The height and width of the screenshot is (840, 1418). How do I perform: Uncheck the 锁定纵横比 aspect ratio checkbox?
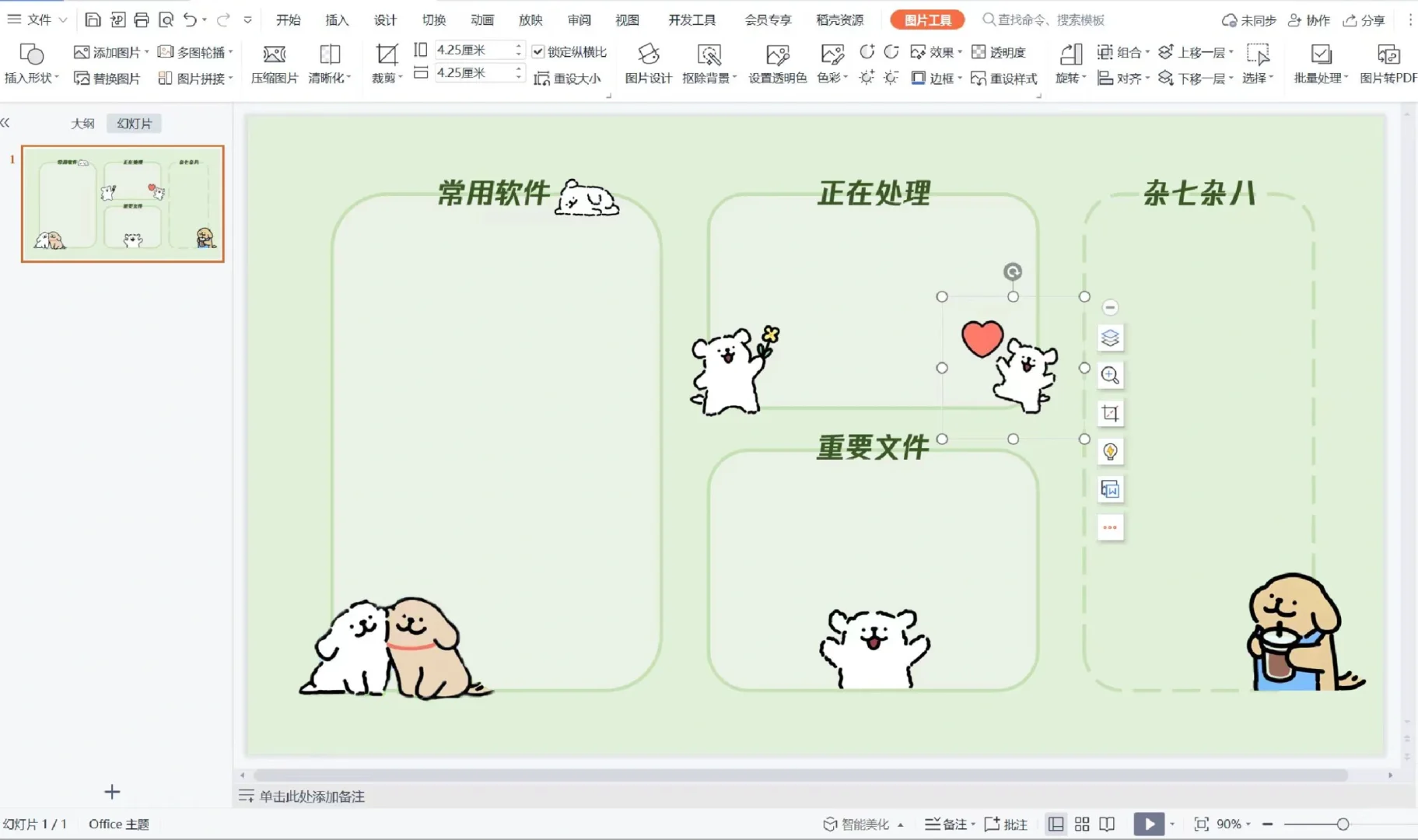pyautogui.click(x=538, y=51)
